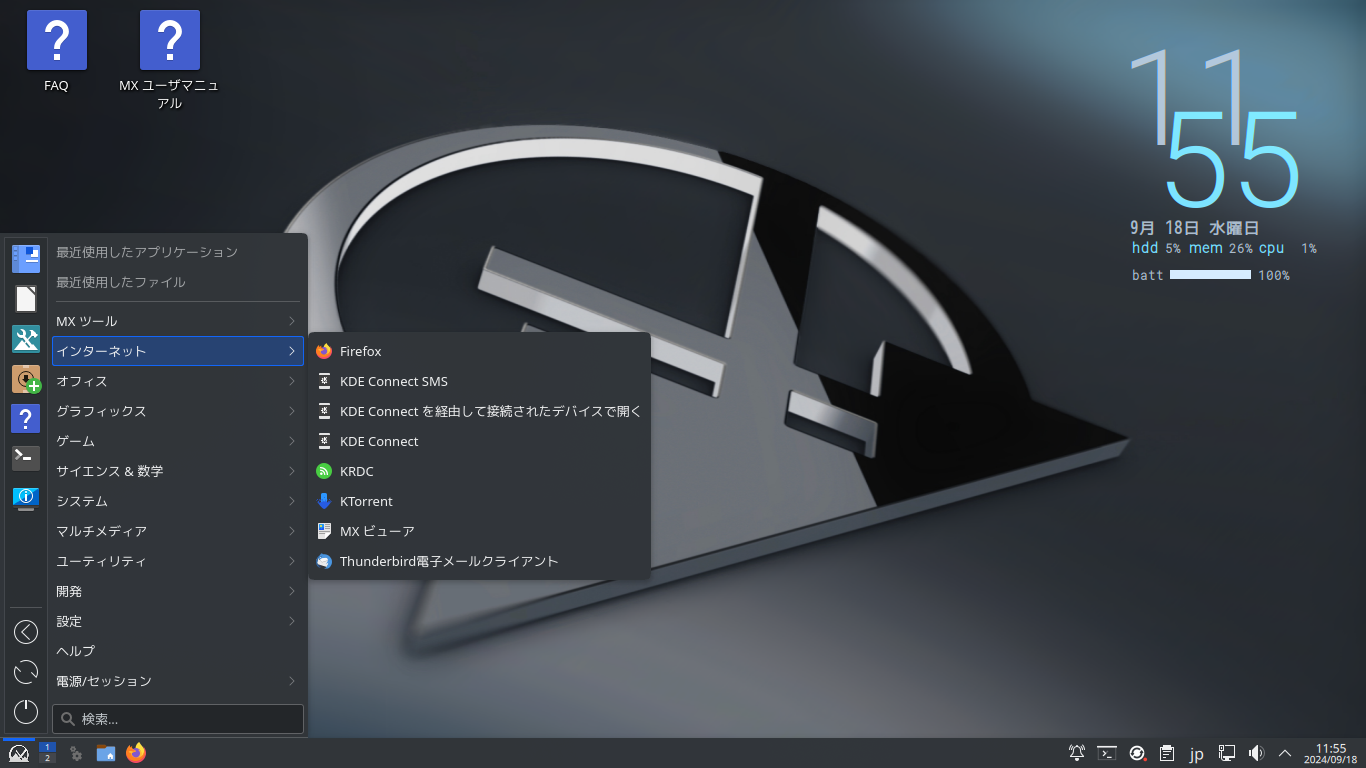Open MX ビューア from the submenu

tap(480, 531)
